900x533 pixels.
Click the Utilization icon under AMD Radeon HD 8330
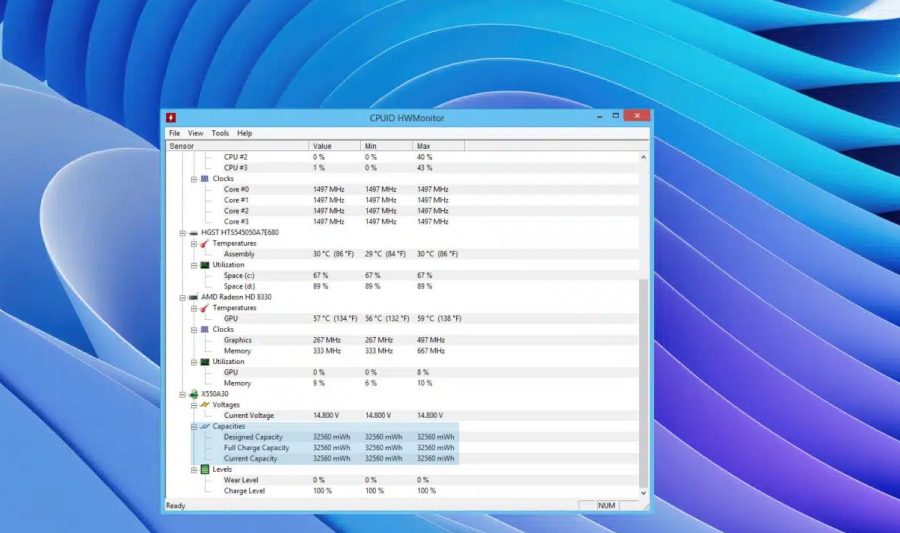tap(205, 362)
